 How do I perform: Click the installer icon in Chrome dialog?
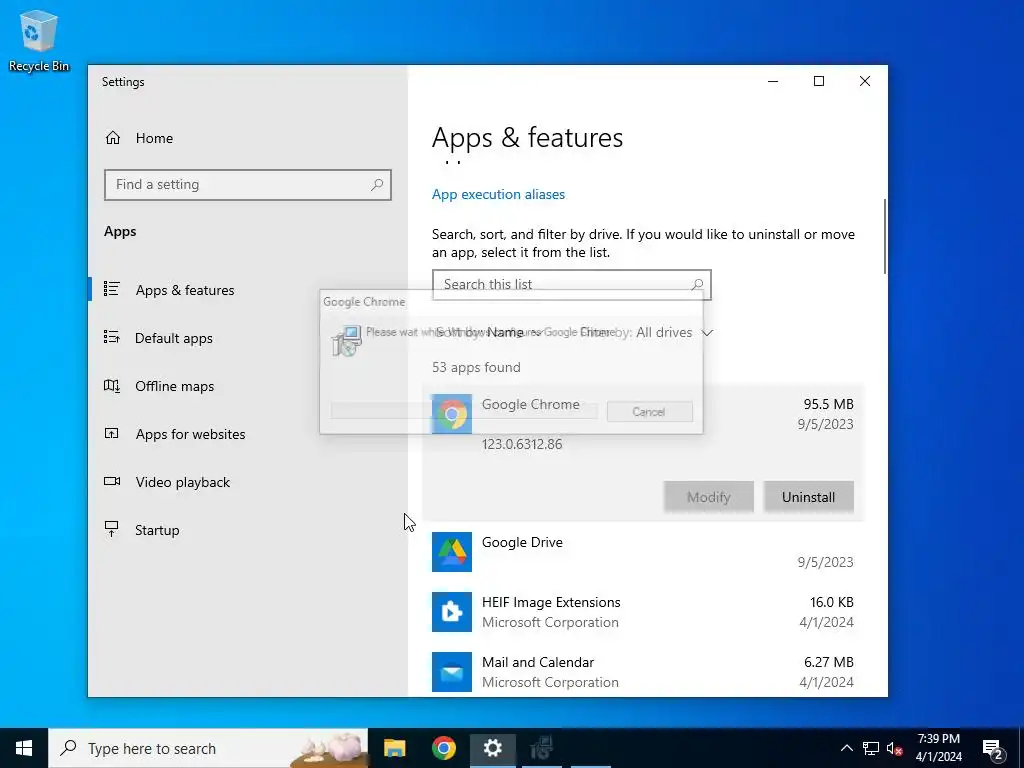[347, 340]
